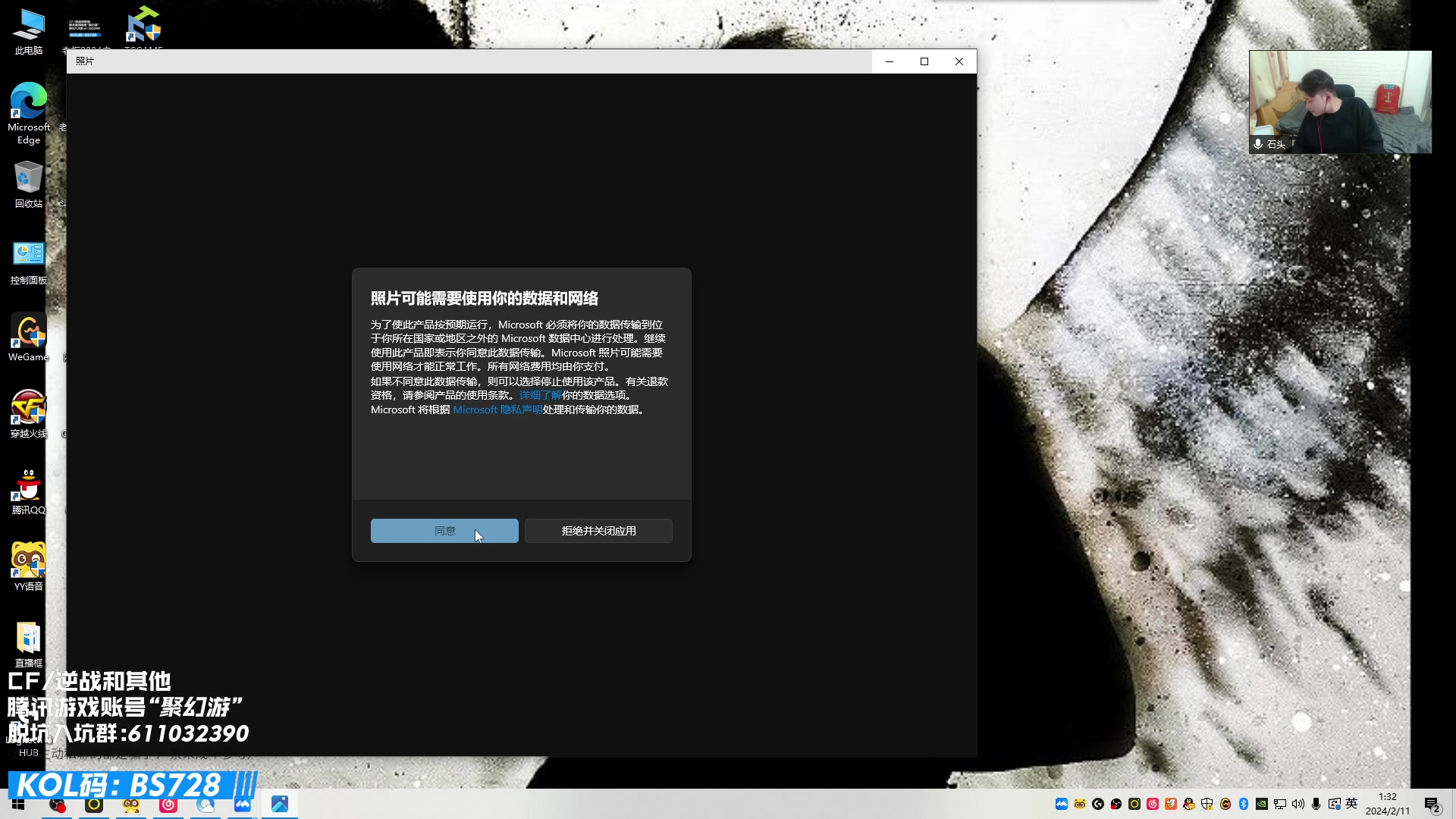Screen dimensions: 1456x819
Task: Open network status tray icon
Action: pyautogui.click(x=1280, y=804)
